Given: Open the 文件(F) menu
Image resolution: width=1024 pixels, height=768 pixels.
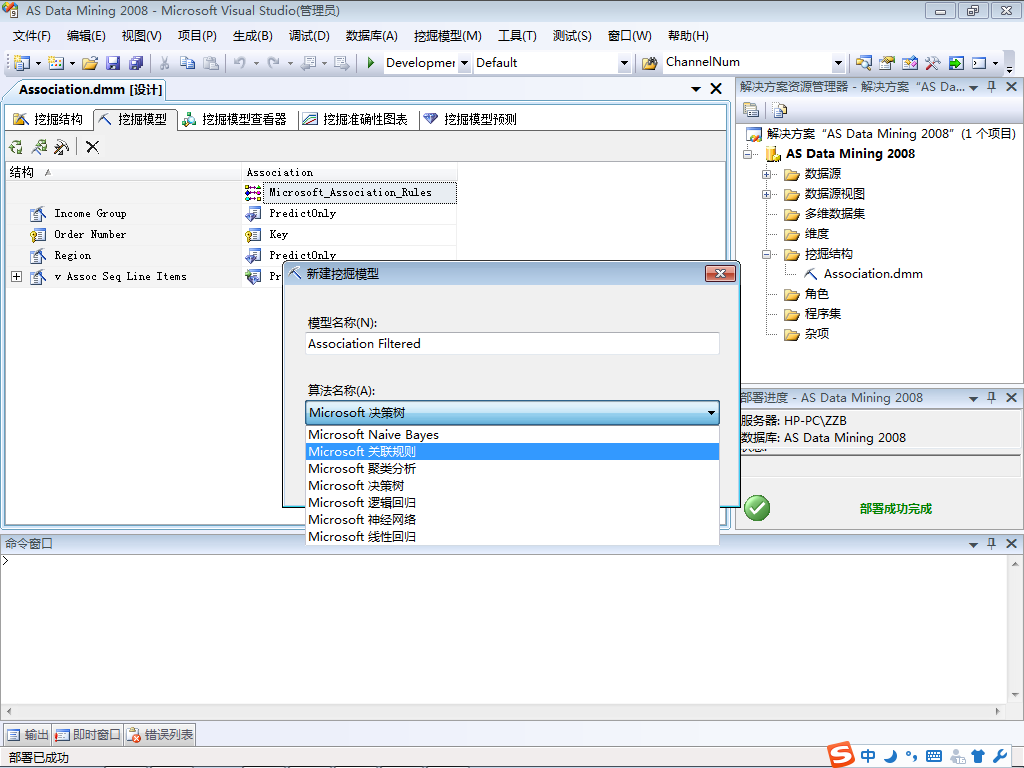Looking at the screenshot, I should coord(31,36).
